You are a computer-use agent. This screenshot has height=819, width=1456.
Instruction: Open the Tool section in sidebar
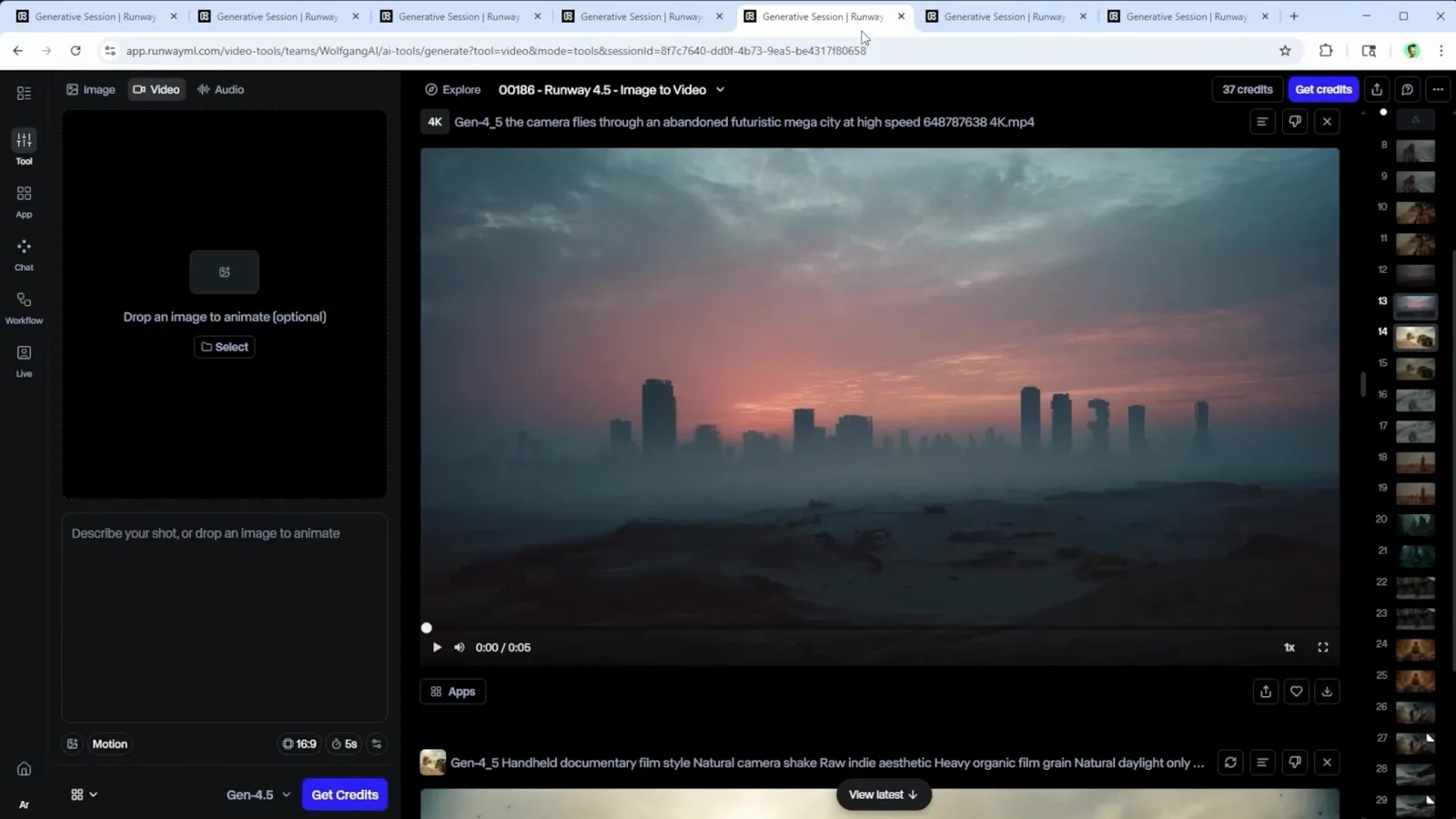coord(24,147)
